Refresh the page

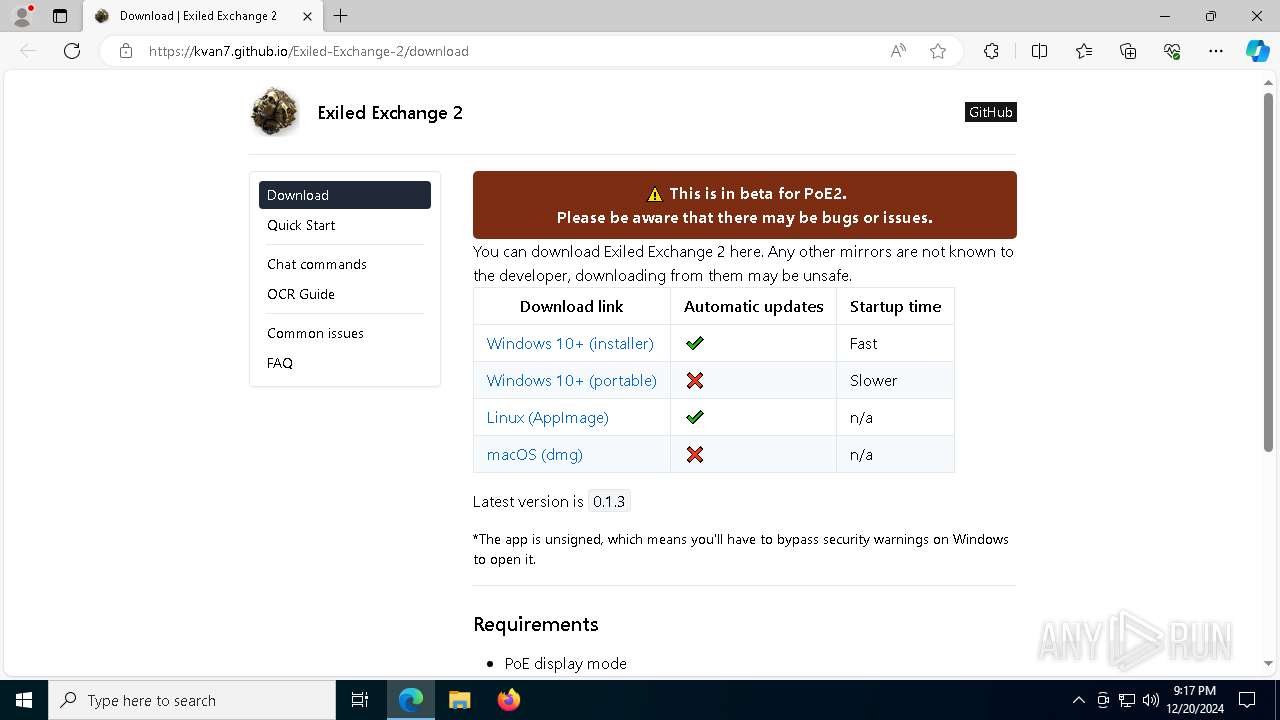pos(72,51)
